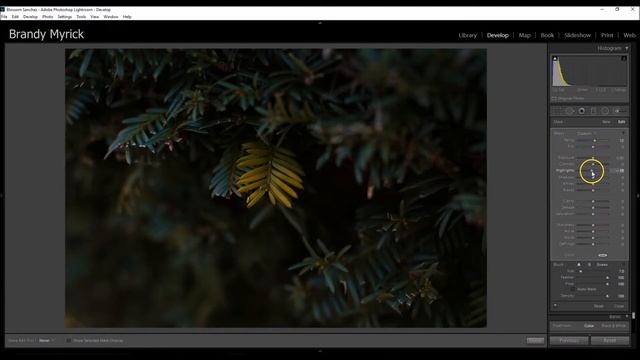Viewport: 640px width, 360px height.
Task: Set Treatment to Color
Action: click(x=589, y=326)
